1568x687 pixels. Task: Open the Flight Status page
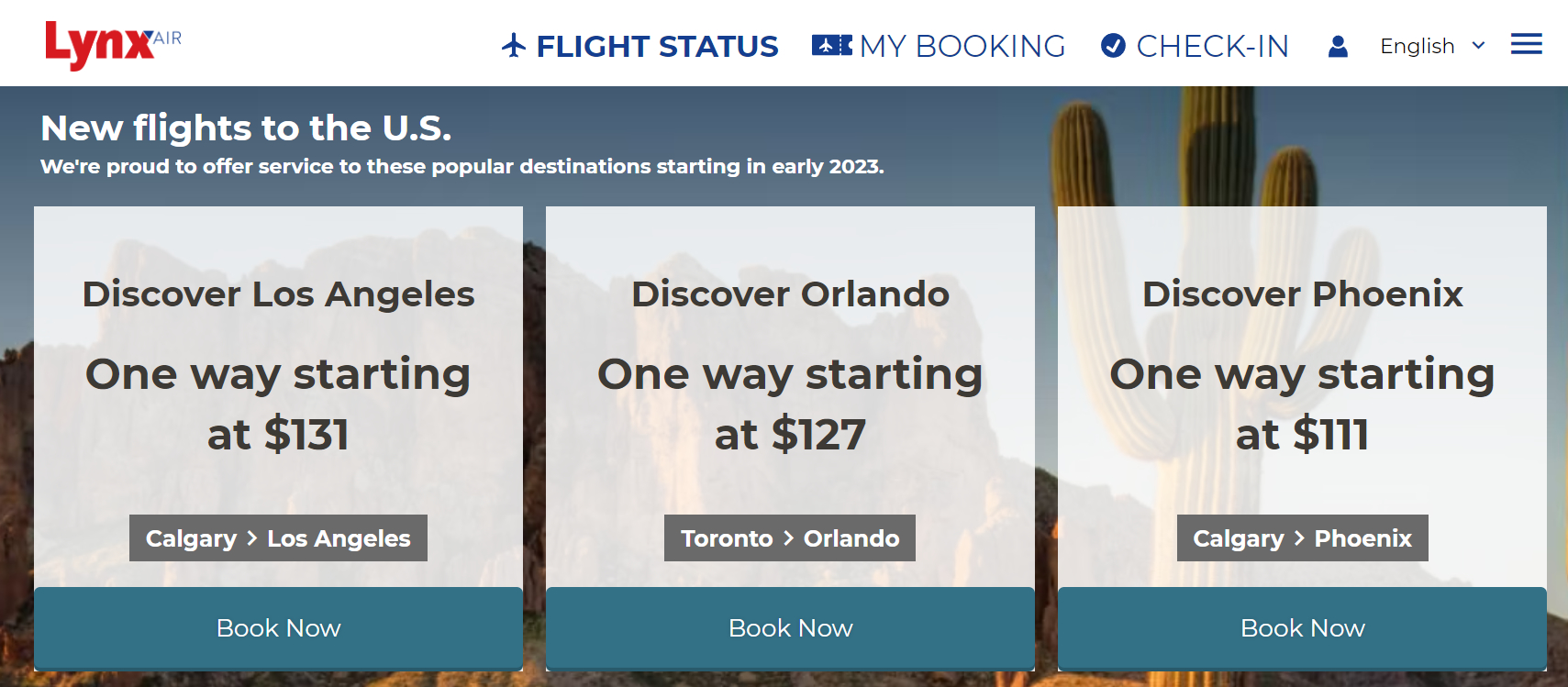[x=657, y=46]
